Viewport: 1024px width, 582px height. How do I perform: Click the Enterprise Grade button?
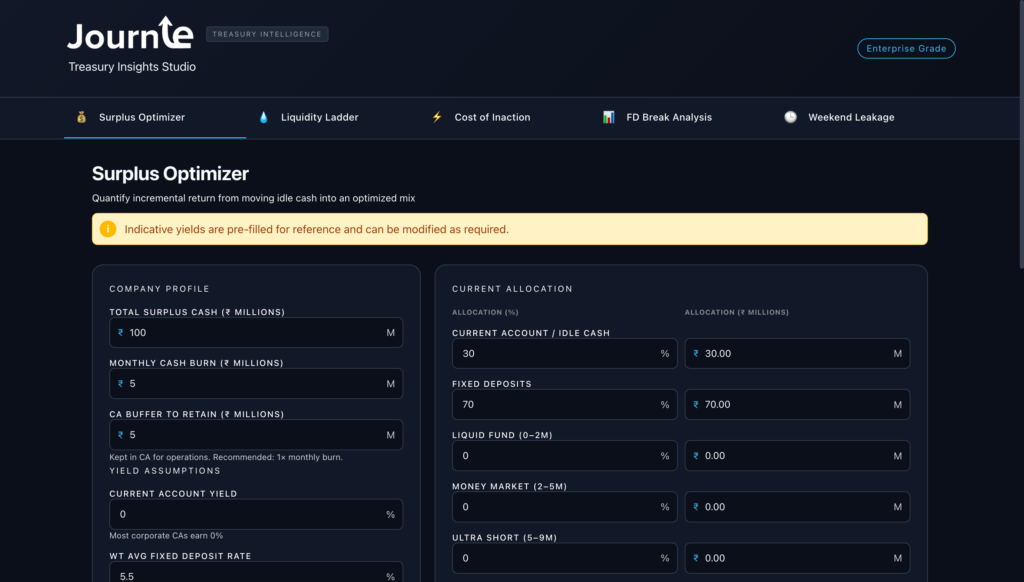[906, 48]
